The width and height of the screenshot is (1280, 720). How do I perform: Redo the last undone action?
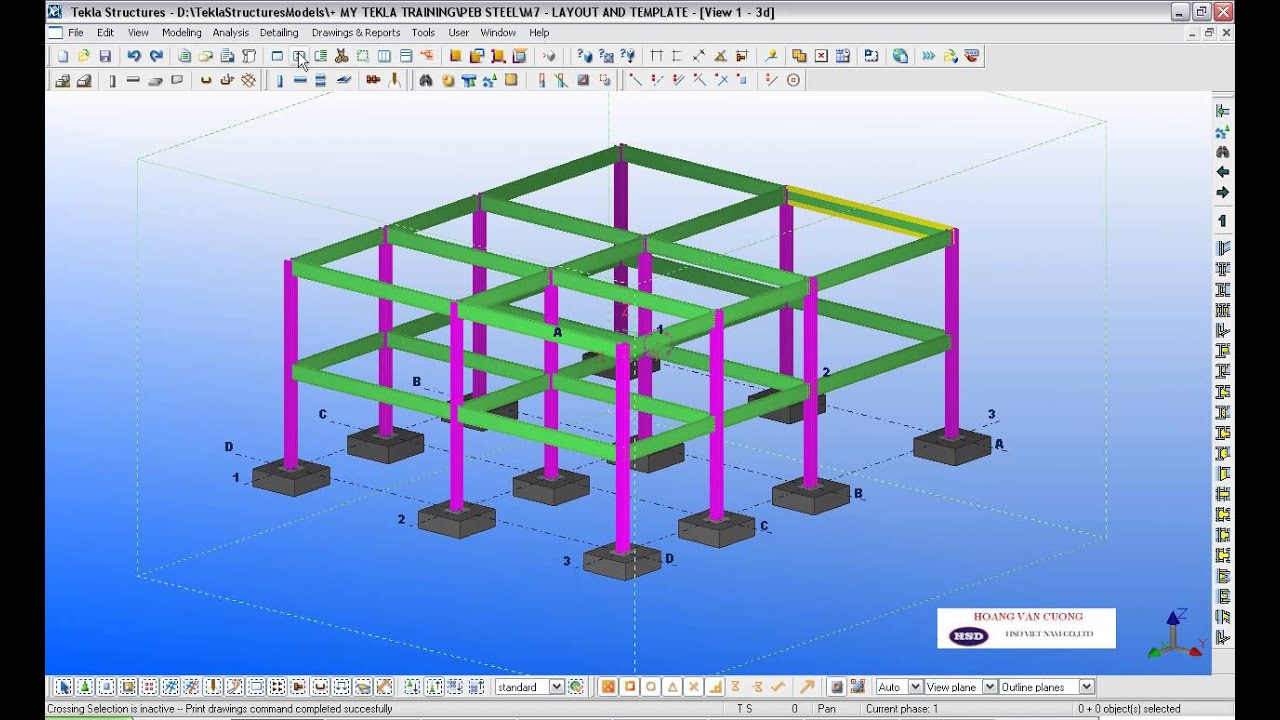click(155, 56)
